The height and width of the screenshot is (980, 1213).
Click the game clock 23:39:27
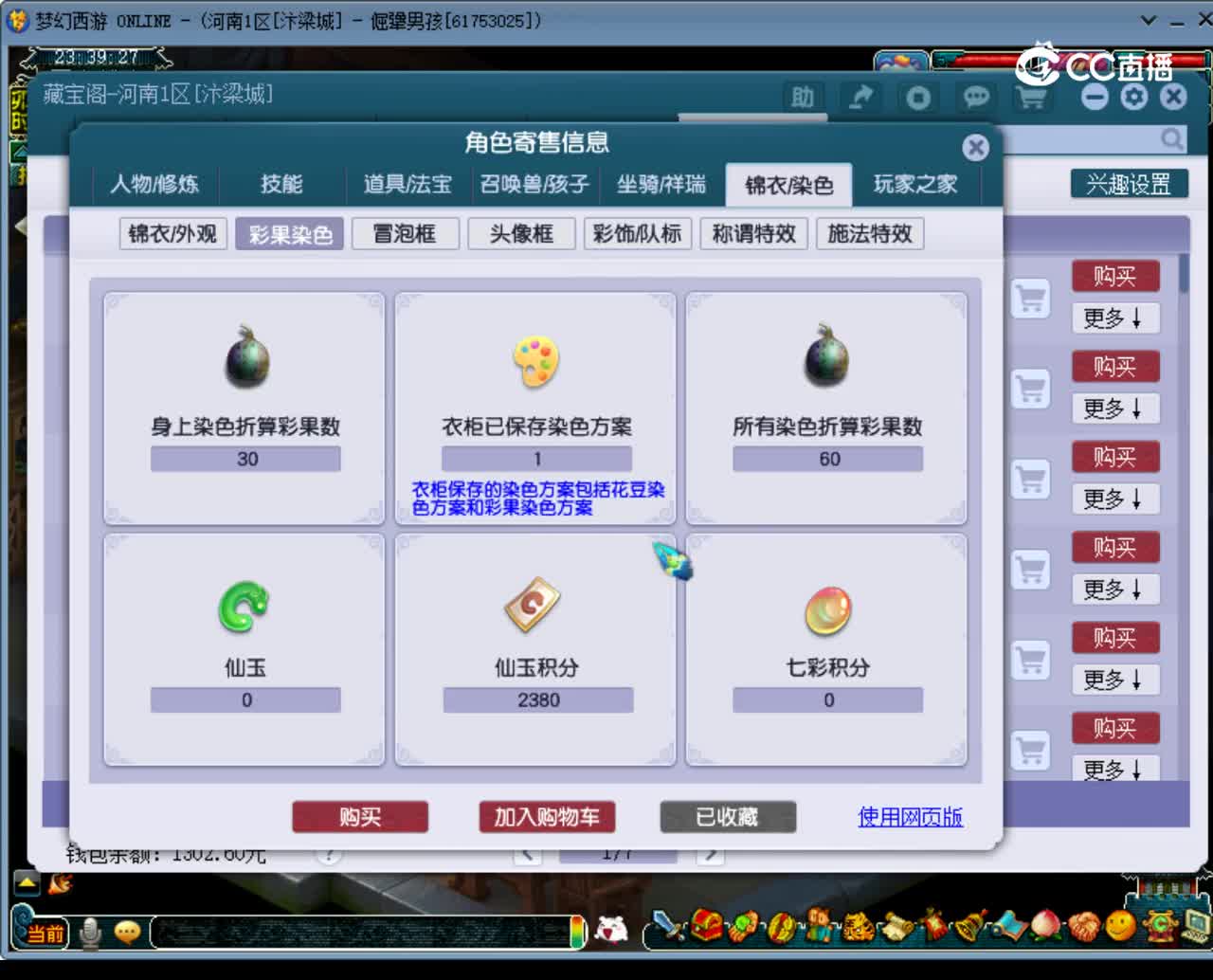tap(97, 58)
